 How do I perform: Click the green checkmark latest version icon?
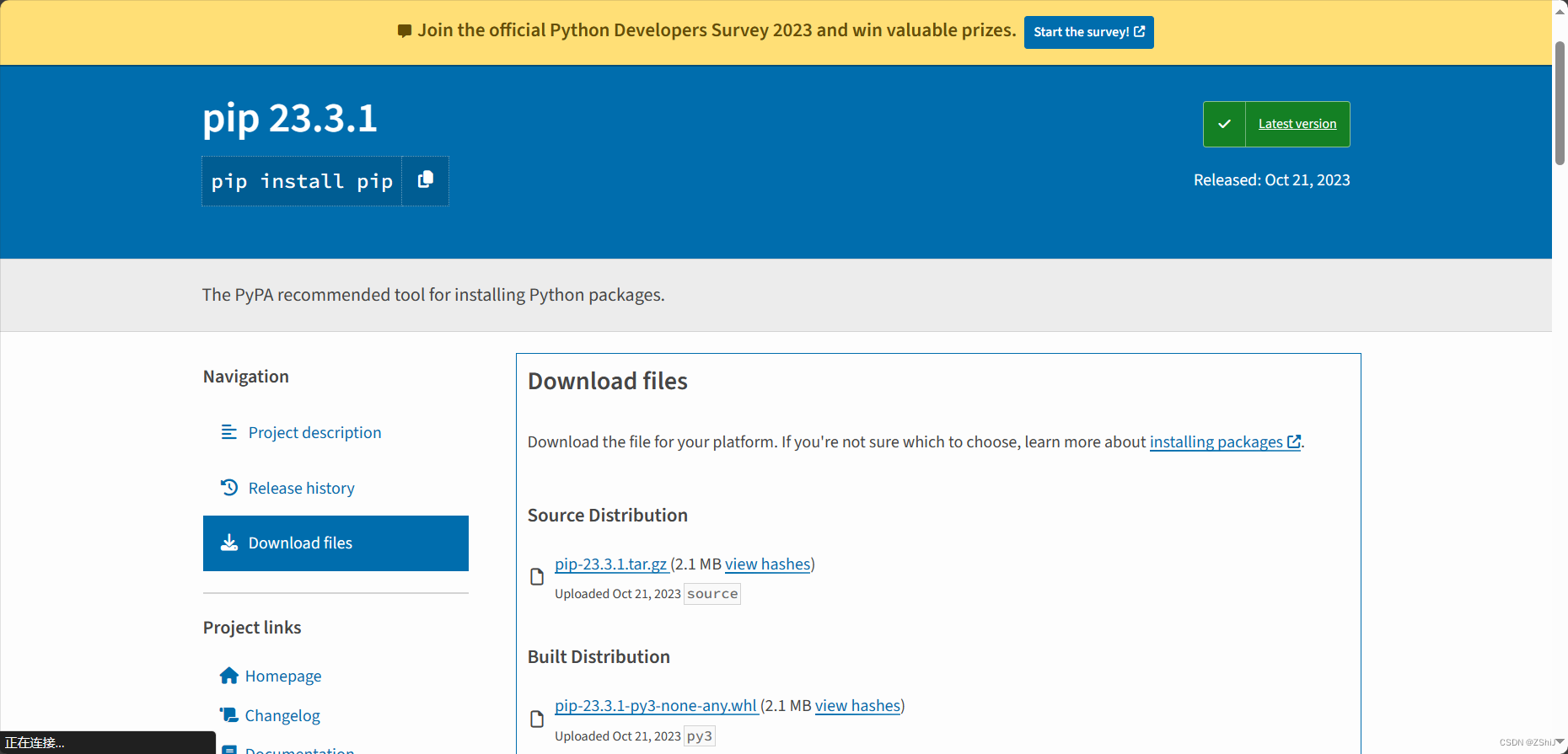pos(1224,124)
